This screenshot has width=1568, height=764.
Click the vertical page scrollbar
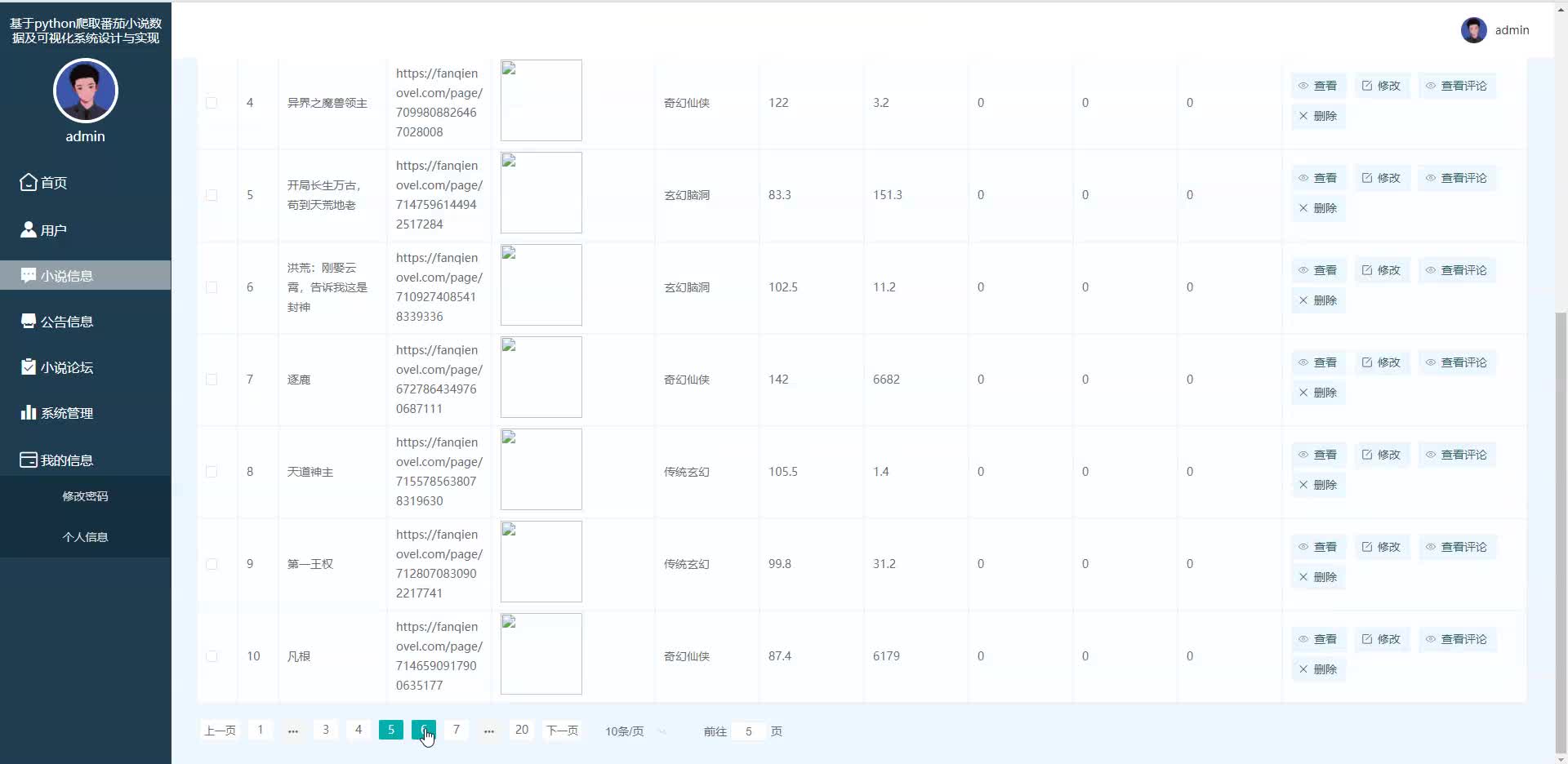coord(1561,532)
